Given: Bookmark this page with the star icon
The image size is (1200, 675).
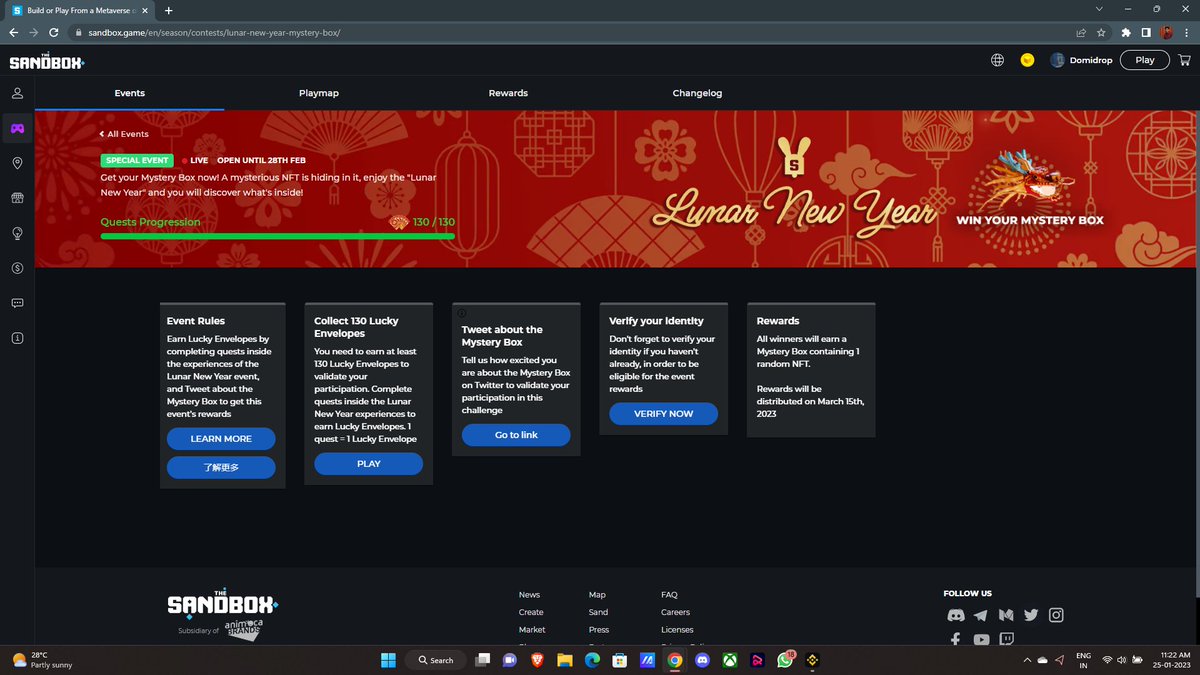Looking at the screenshot, I should (1101, 32).
